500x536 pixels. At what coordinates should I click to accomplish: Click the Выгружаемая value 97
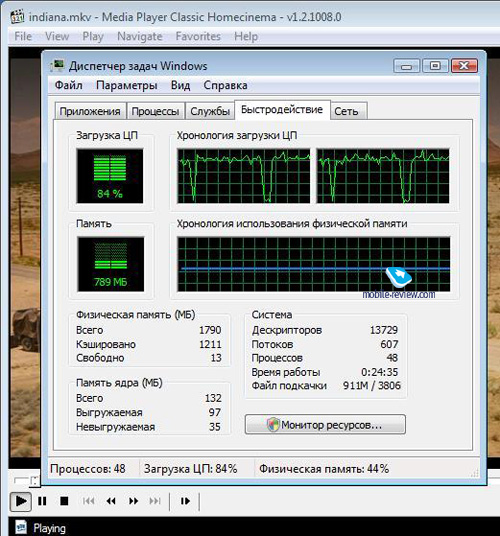(215, 412)
